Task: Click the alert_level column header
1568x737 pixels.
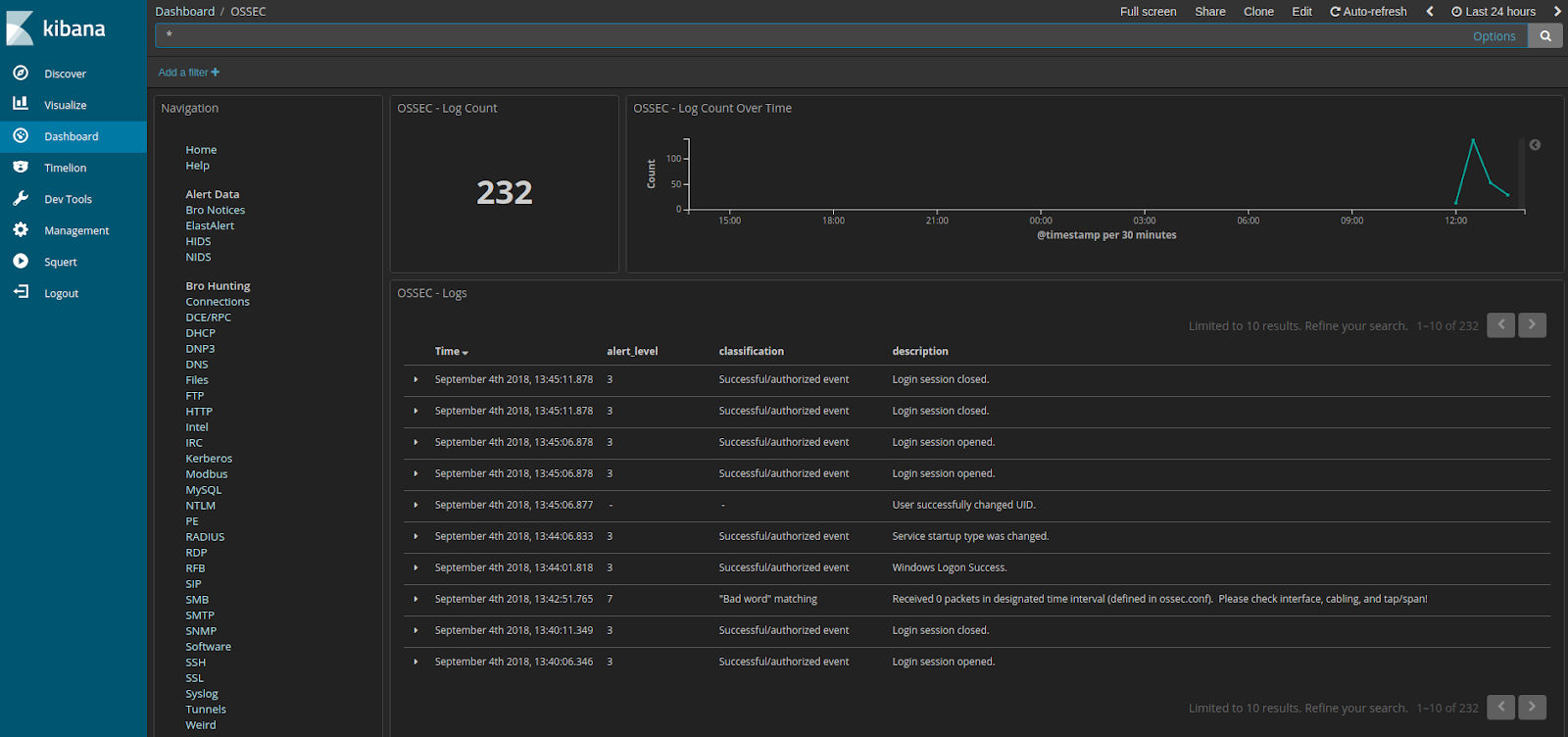Action: click(632, 351)
